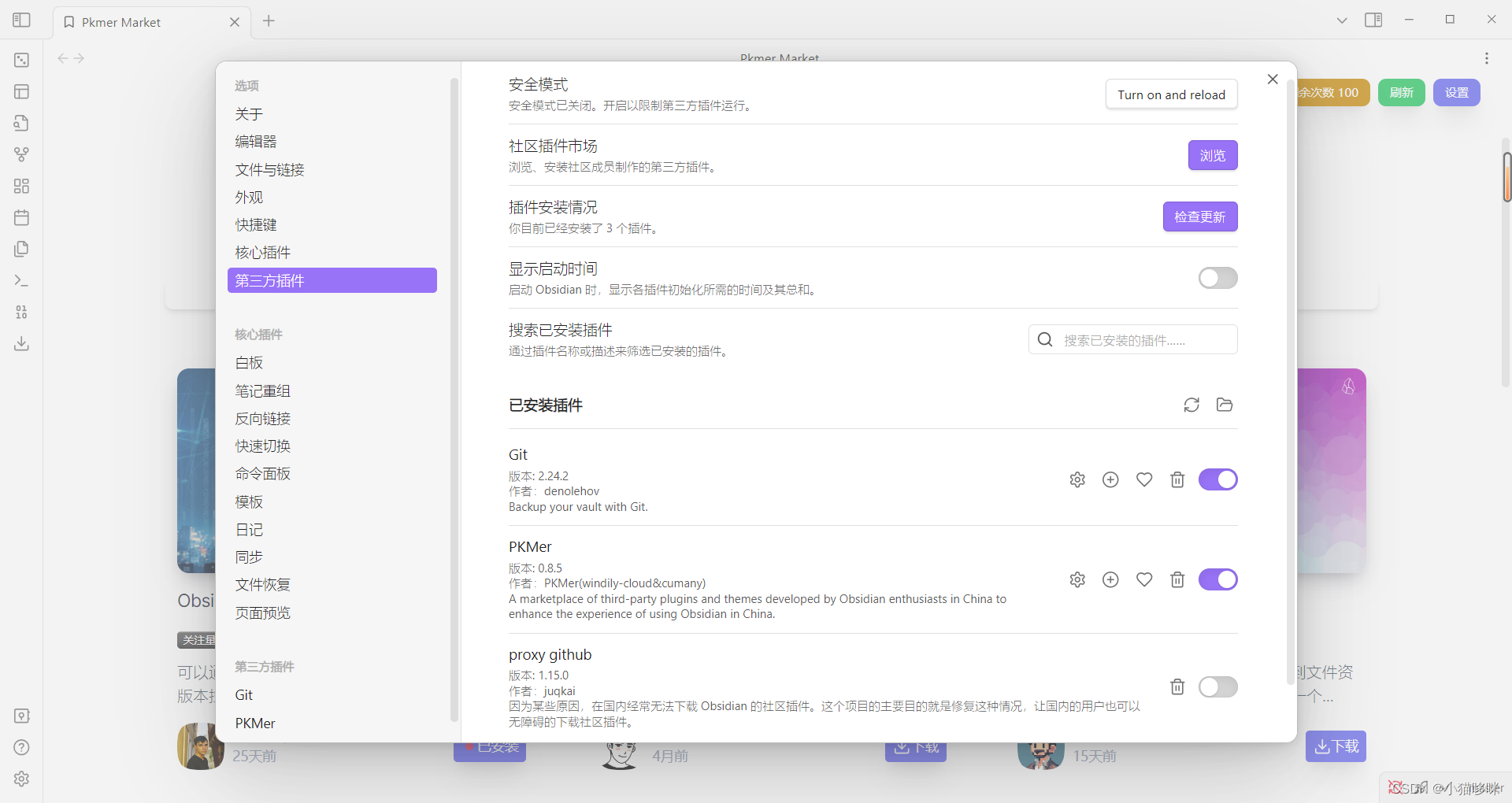Viewport: 1512px width, 803px height.
Task: Open 同步 core plugin settings
Action: point(332,557)
